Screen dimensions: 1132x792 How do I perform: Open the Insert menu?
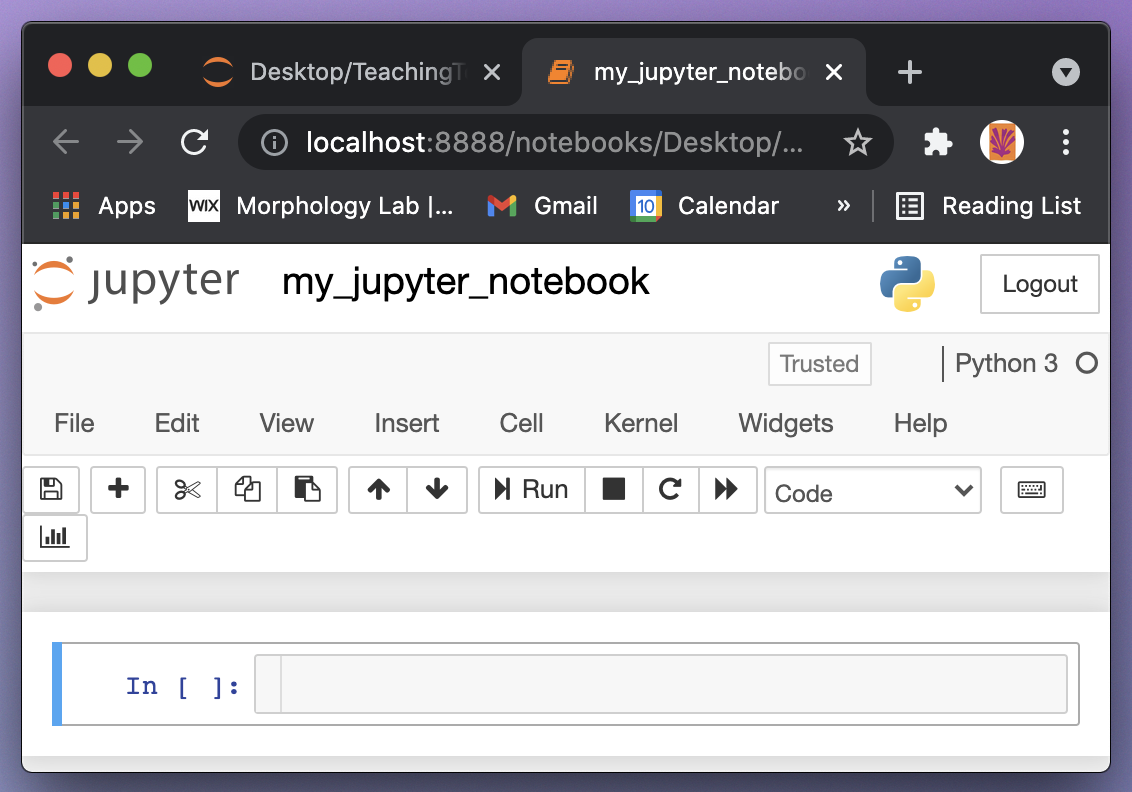pyautogui.click(x=406, y=423)
